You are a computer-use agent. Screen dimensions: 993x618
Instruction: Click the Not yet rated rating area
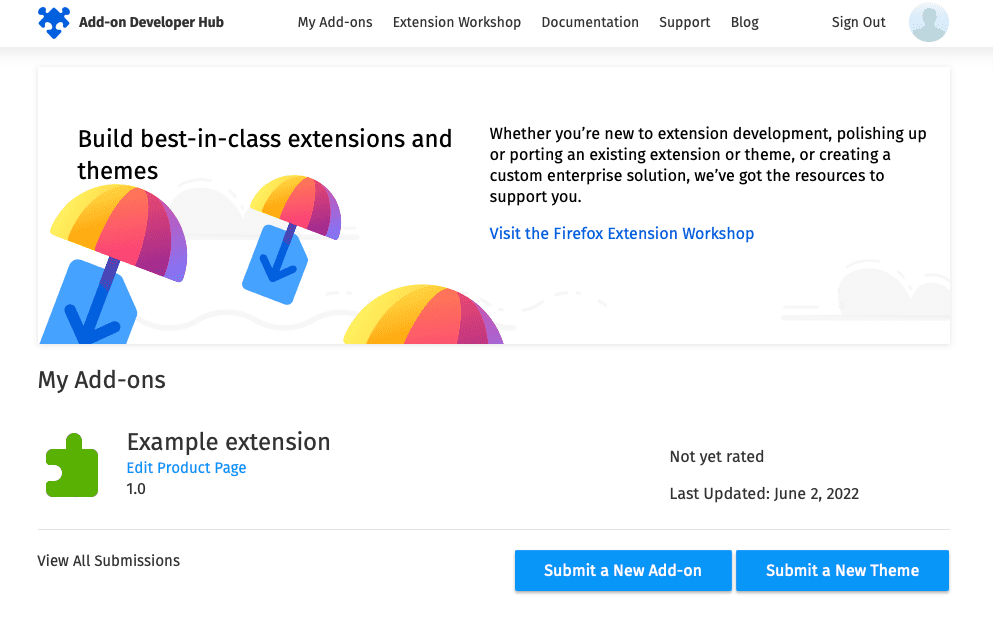coord(716,456)
